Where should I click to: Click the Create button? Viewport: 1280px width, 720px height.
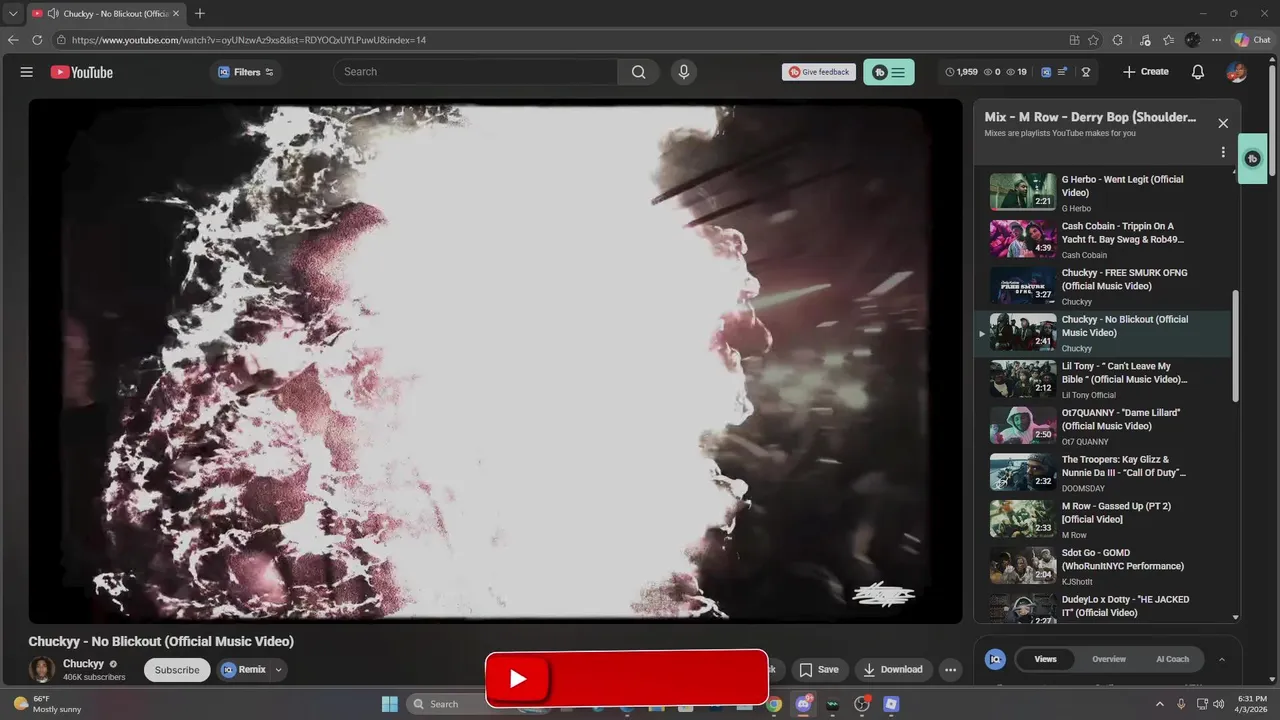click(1146, 72)
